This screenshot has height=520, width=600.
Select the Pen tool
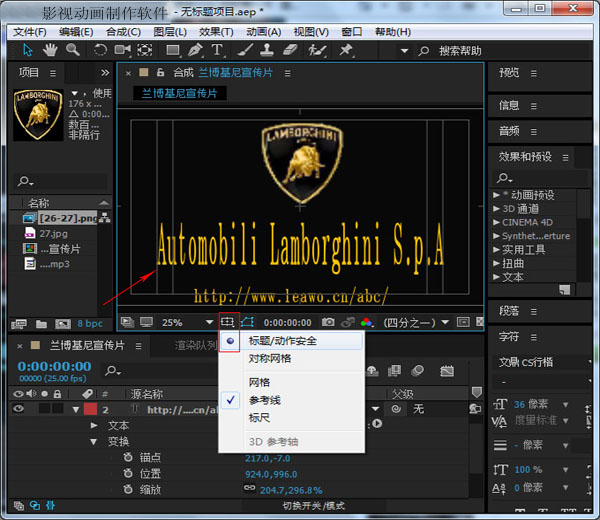195,50
